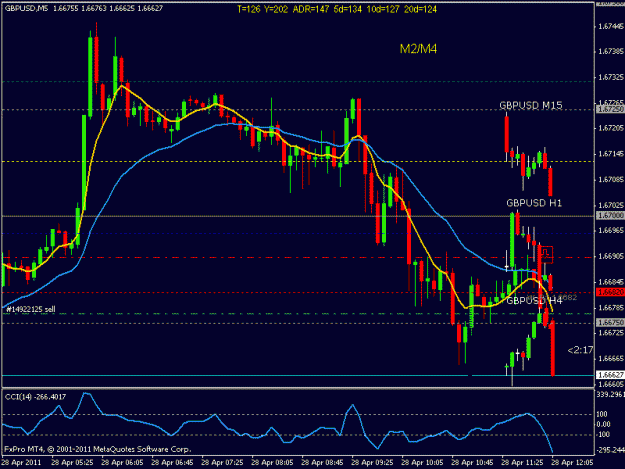Click the 1.67325 price scale value
Viewport: 625px width, 469px height.
[x=611, y=77]
